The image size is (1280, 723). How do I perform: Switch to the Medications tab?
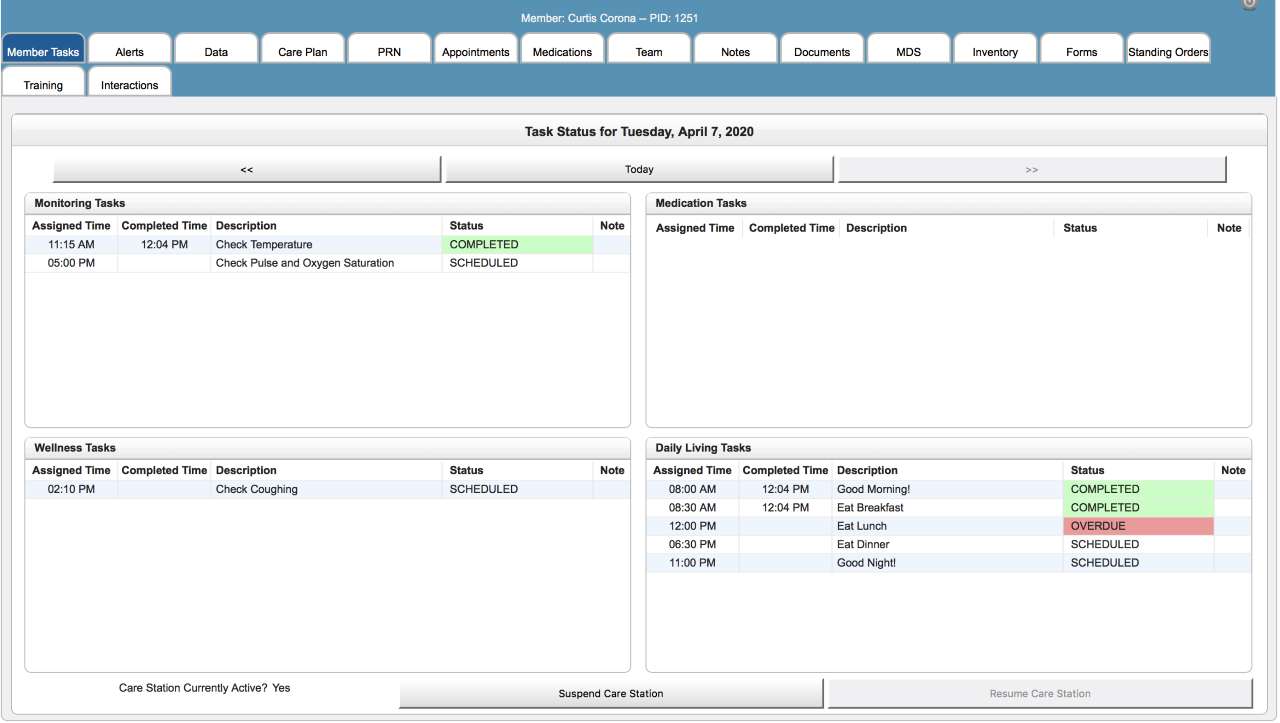(x=562, y=50)
